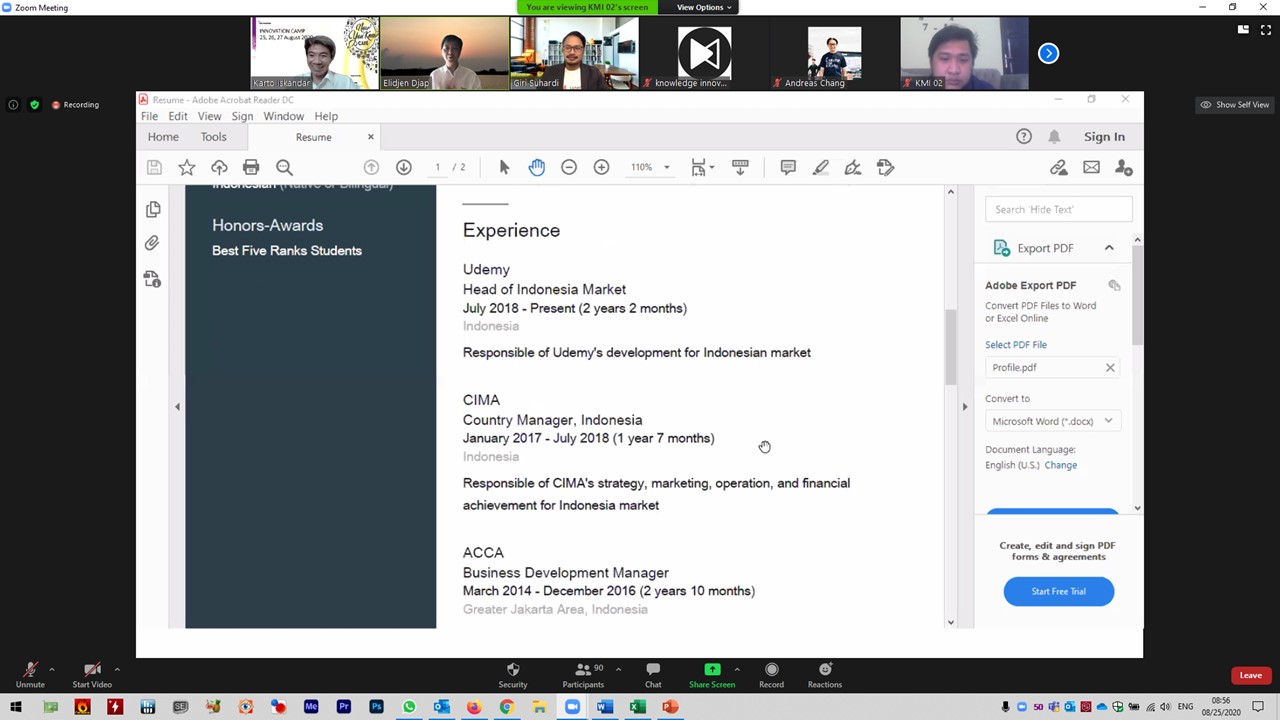Zoom in with the plus button

[601, 167]
